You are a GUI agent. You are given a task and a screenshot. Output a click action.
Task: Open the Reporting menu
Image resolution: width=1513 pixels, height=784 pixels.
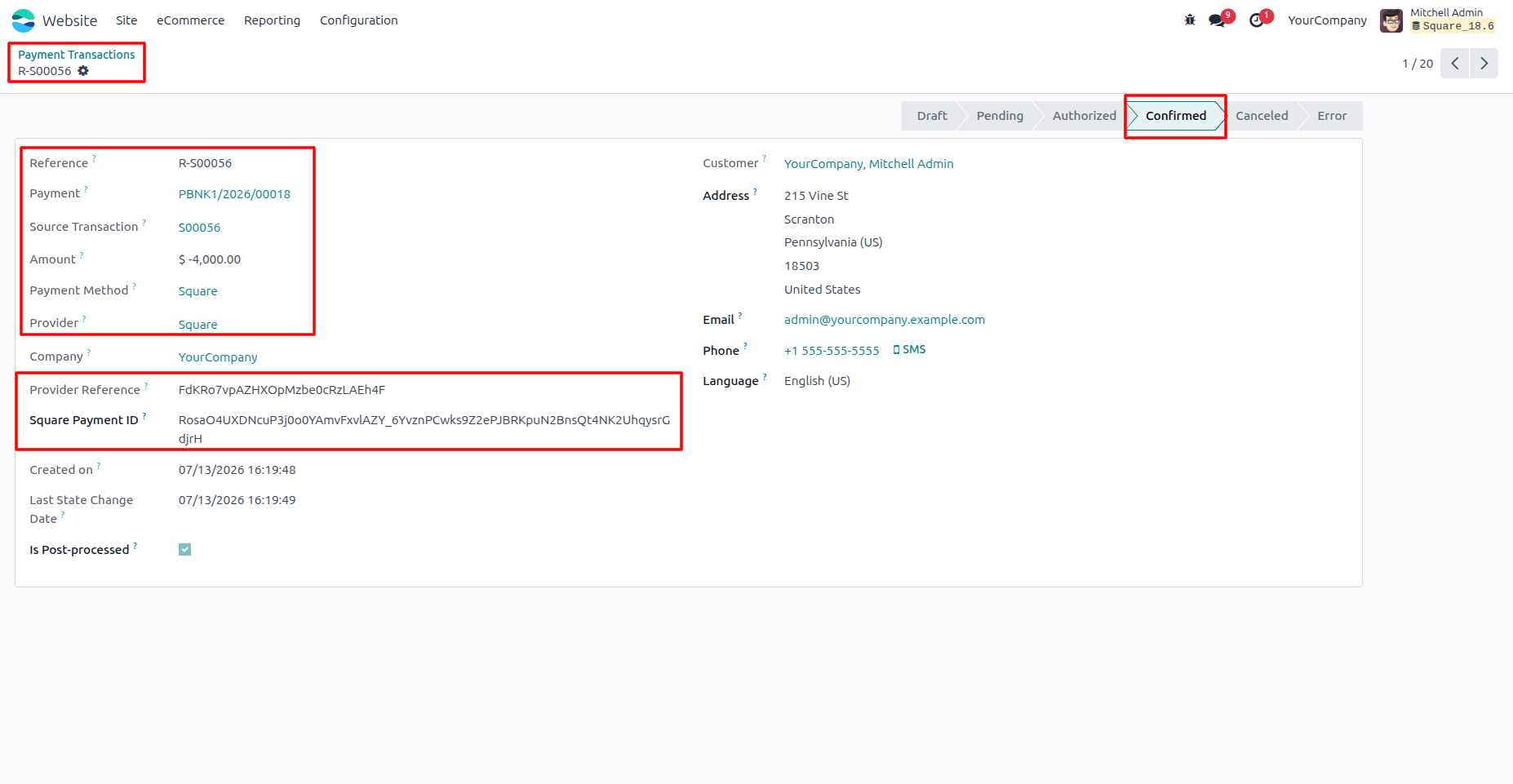tap(273, 20)
